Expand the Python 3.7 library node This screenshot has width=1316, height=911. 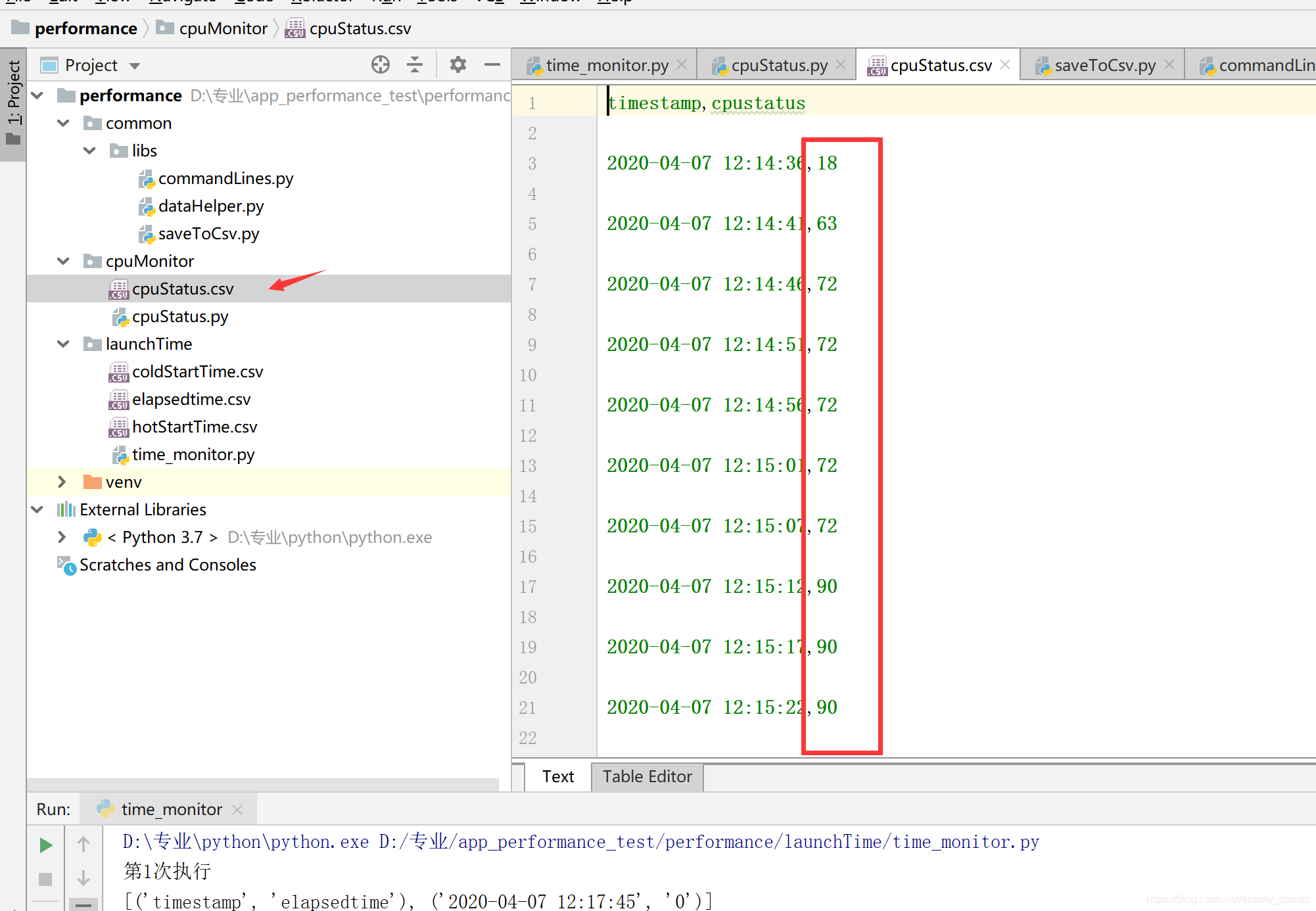pyautogui.click(x=62, y=537)
